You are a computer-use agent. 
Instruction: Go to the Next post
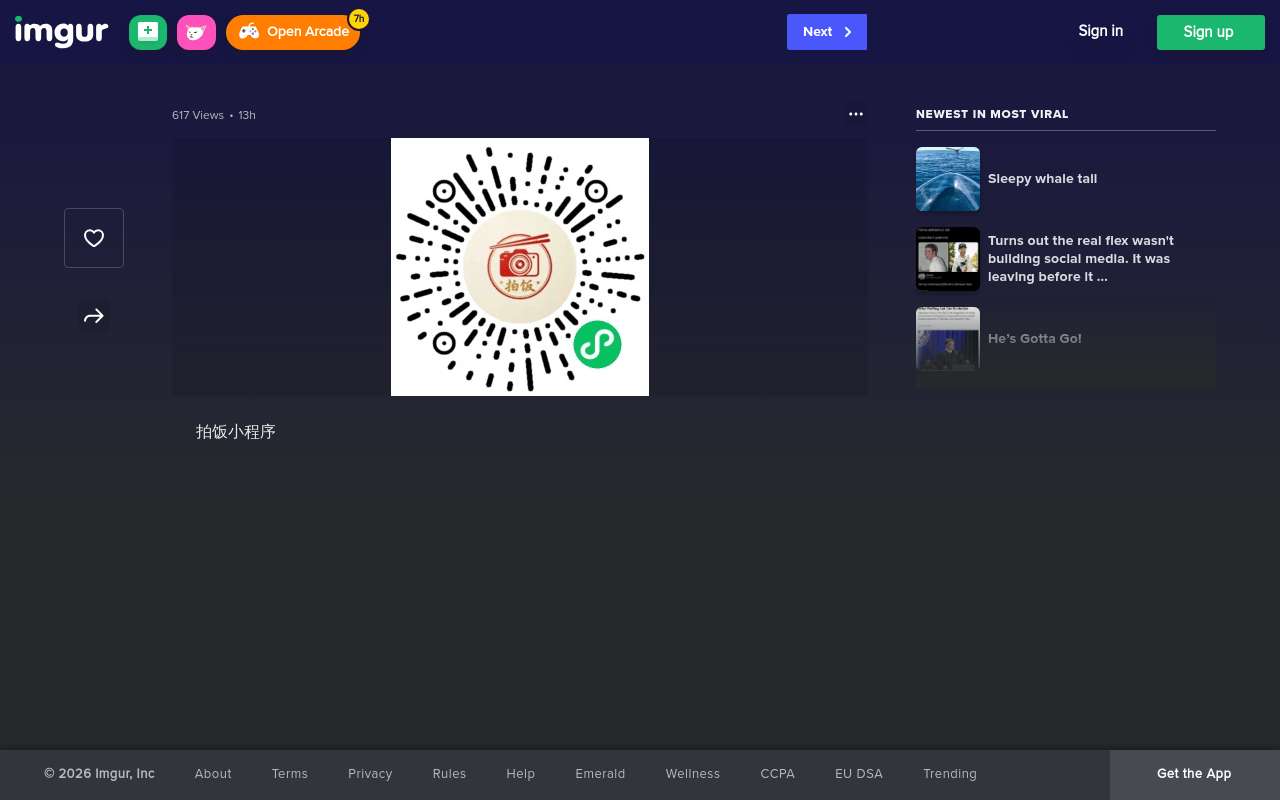coord(827,32)
